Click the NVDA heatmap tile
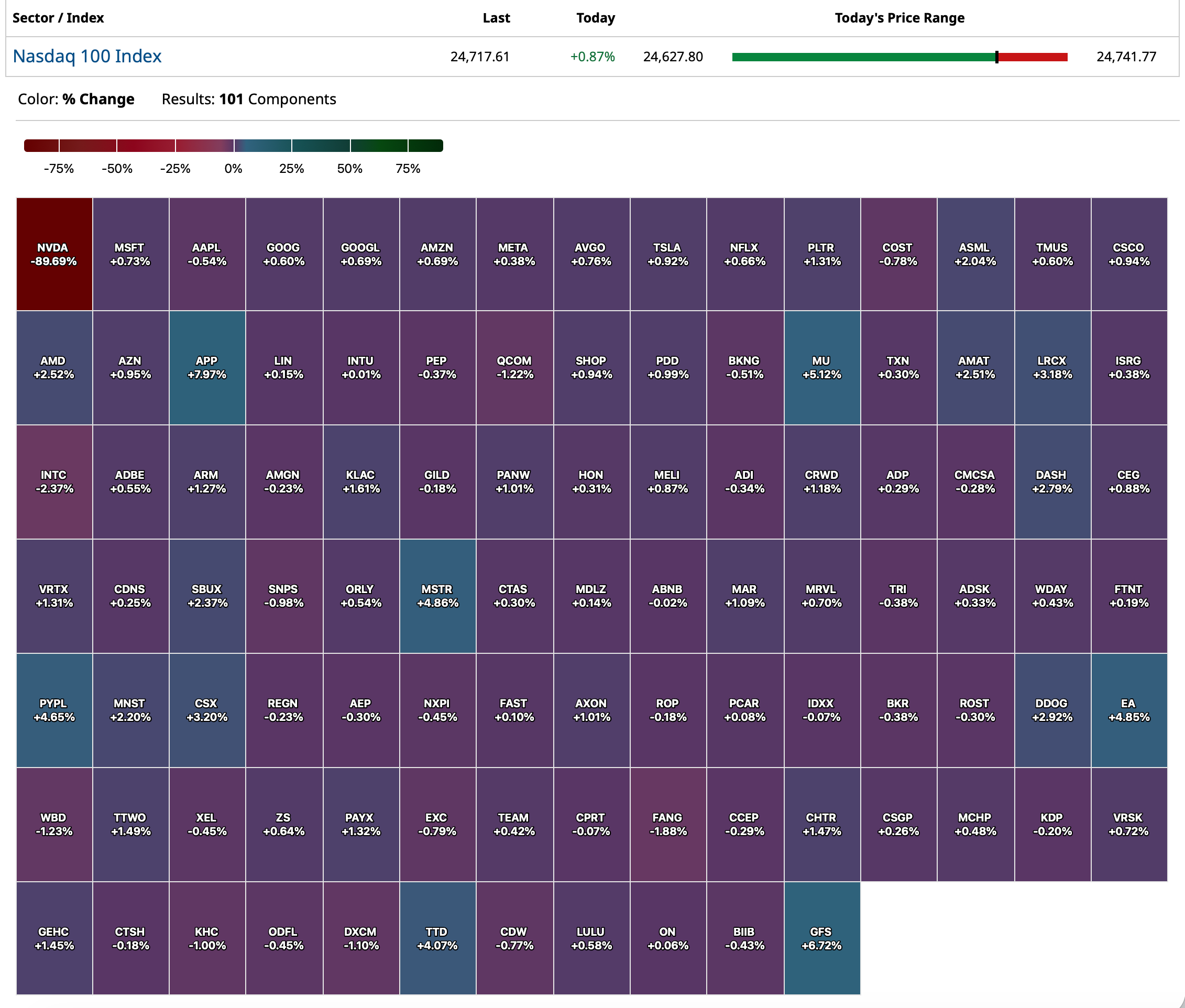This screenshot has height=1008, width=1185. tap(54, 254)
